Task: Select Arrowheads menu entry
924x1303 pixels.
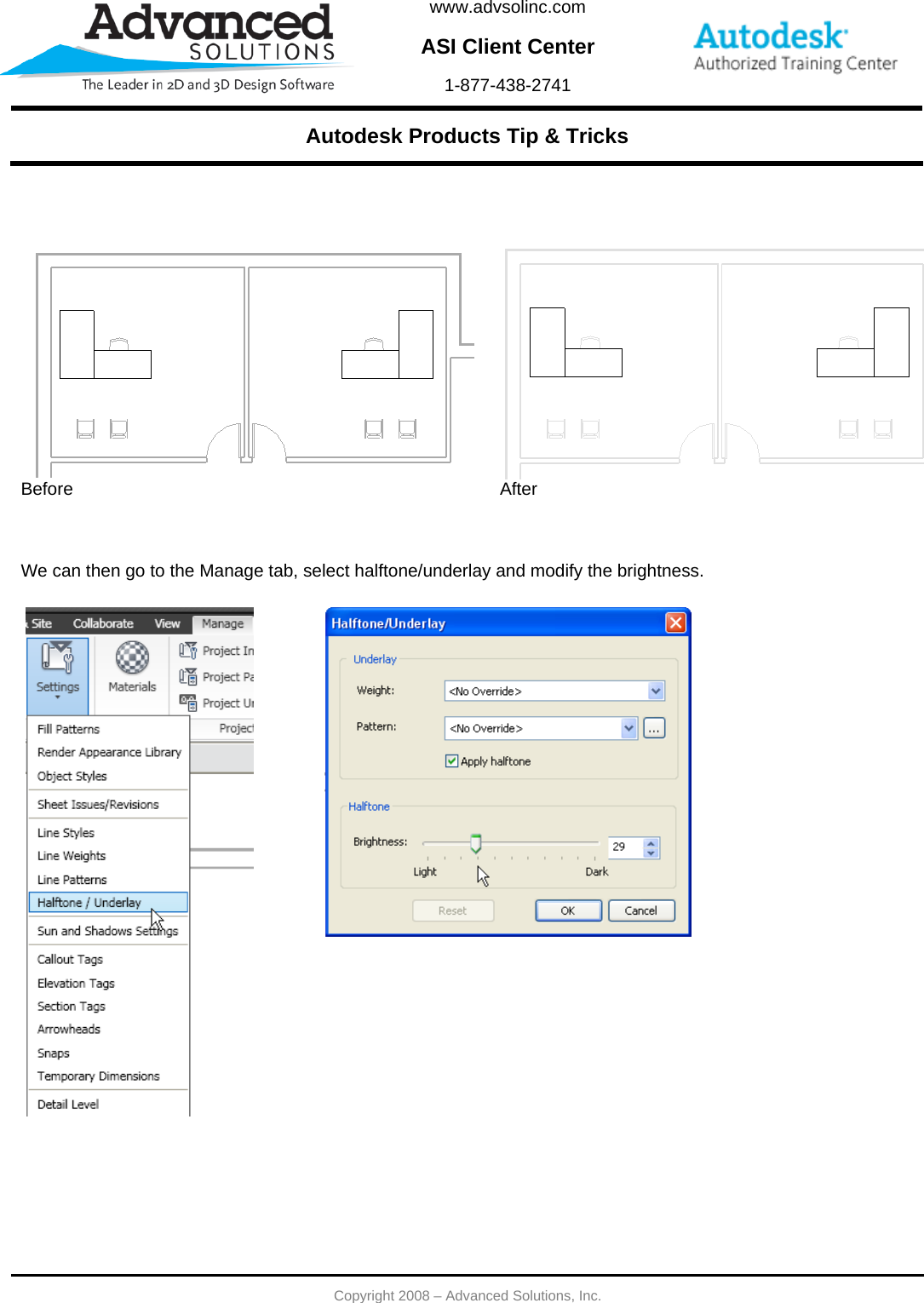Action: pos(108,1029)
